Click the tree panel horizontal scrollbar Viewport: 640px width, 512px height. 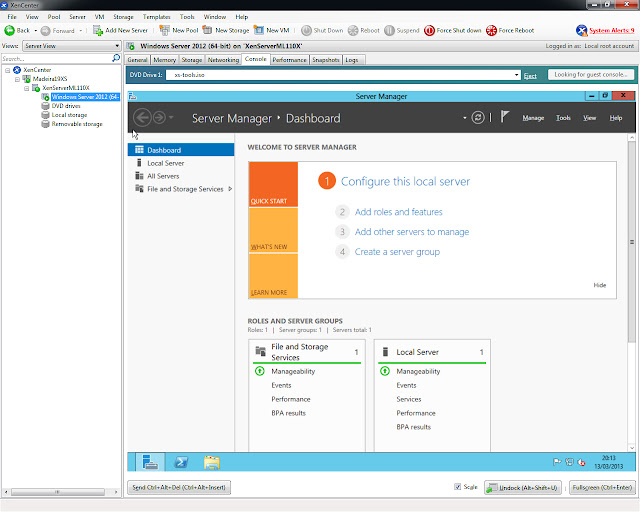coord(58,492)
